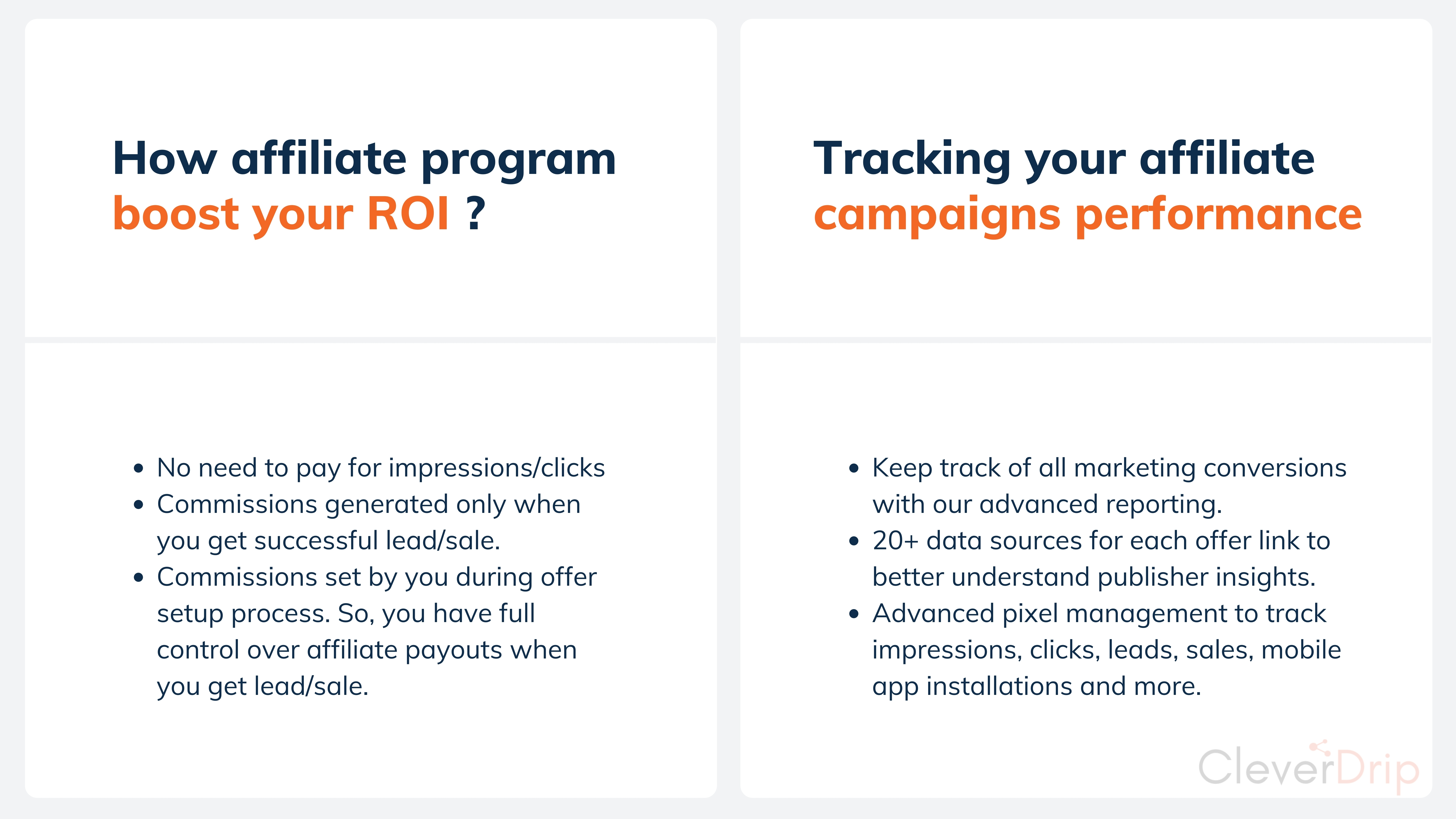Screen dimensions: 1456x819
Task: Click 'app installations and more.' line
Action: tap(1037, 687)
